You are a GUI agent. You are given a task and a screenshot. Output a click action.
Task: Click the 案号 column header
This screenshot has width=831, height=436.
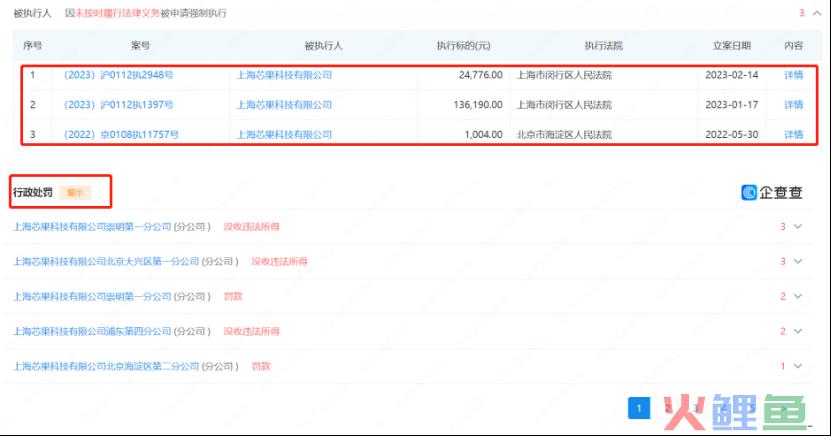pos(140,46)
